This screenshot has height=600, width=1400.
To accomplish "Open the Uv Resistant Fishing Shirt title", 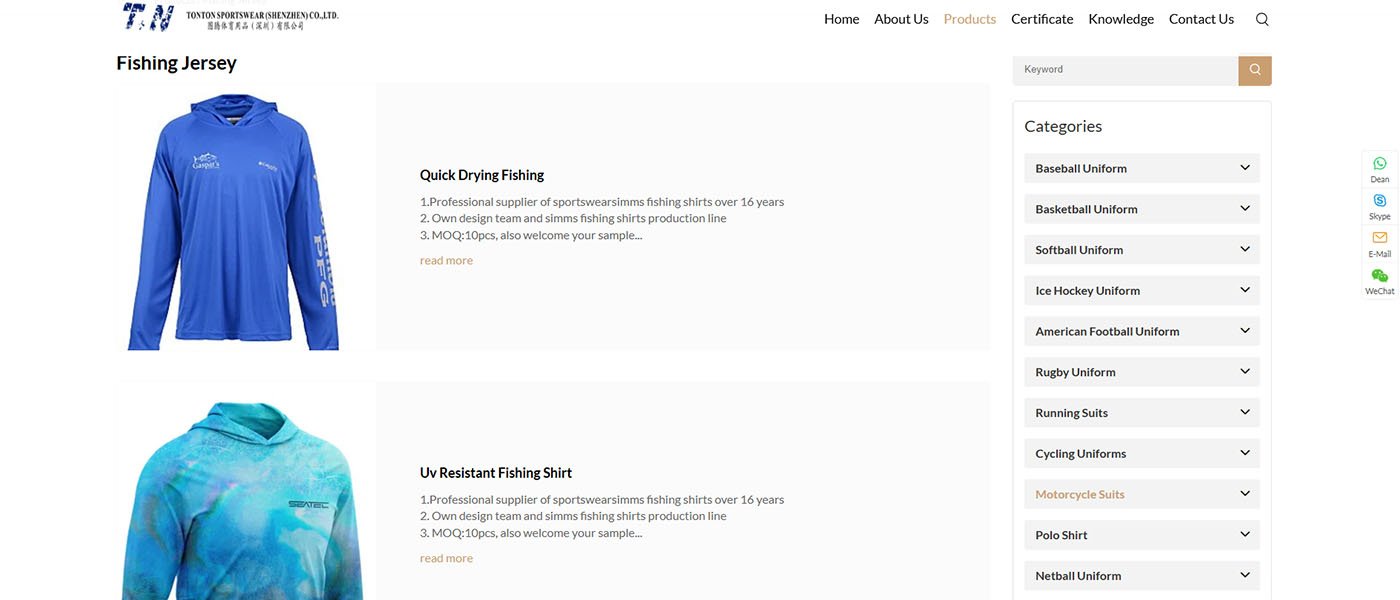I will tap(496, 473).
